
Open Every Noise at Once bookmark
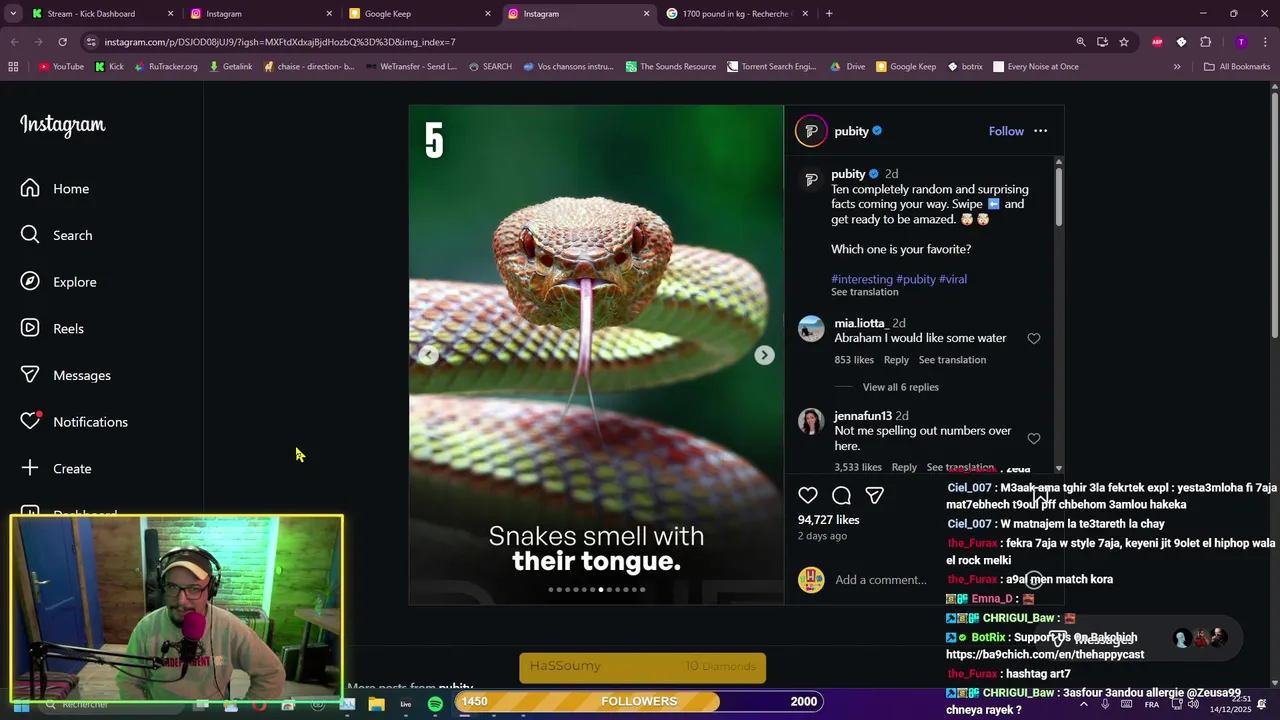click(x=1036, y=67)
